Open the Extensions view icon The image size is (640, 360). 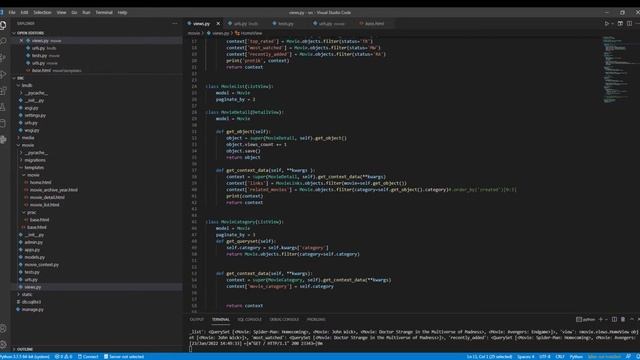[3, 91]
